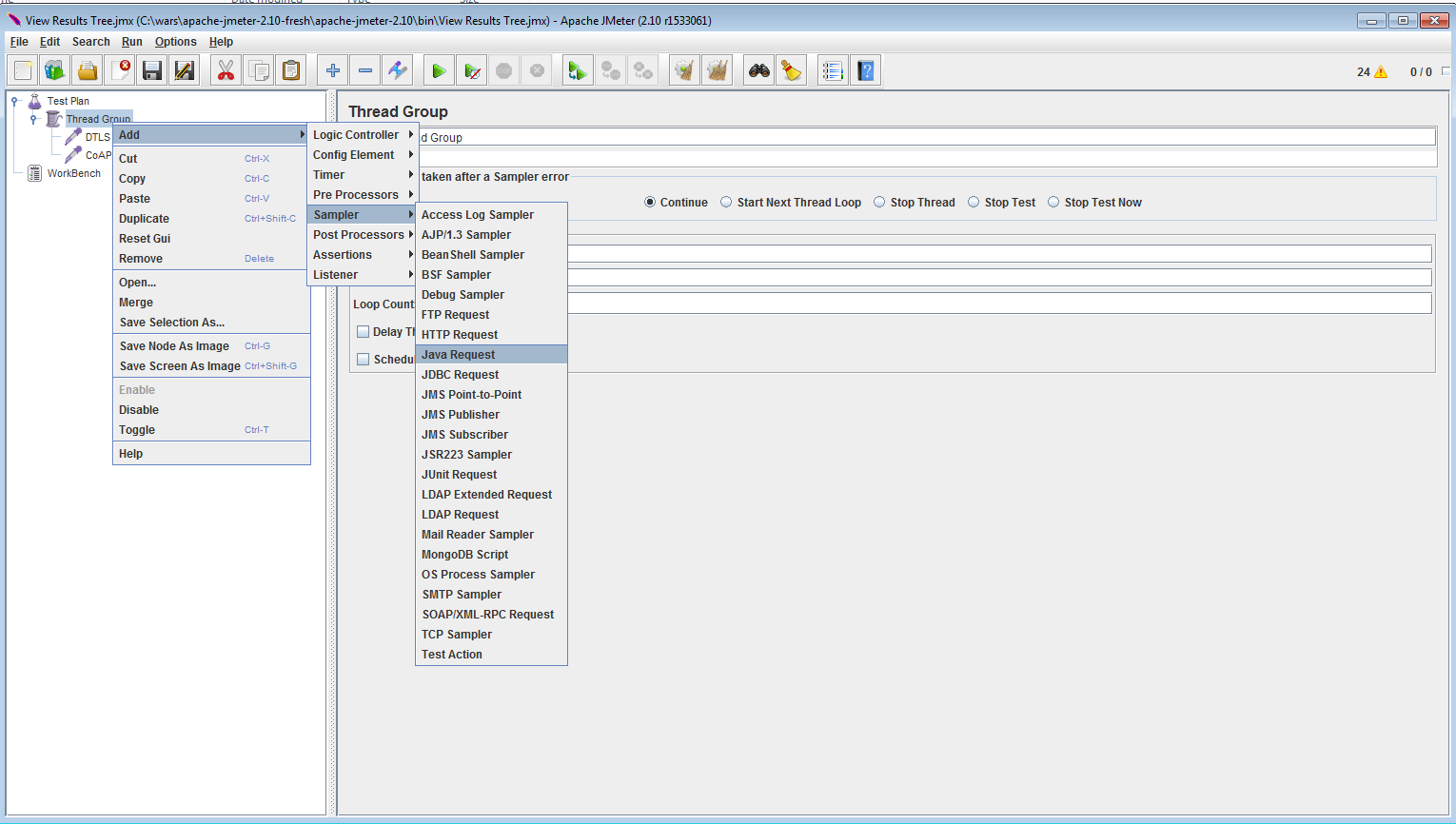
Task: Click the yellow warning triangle icon
Action: point(1381,72)
